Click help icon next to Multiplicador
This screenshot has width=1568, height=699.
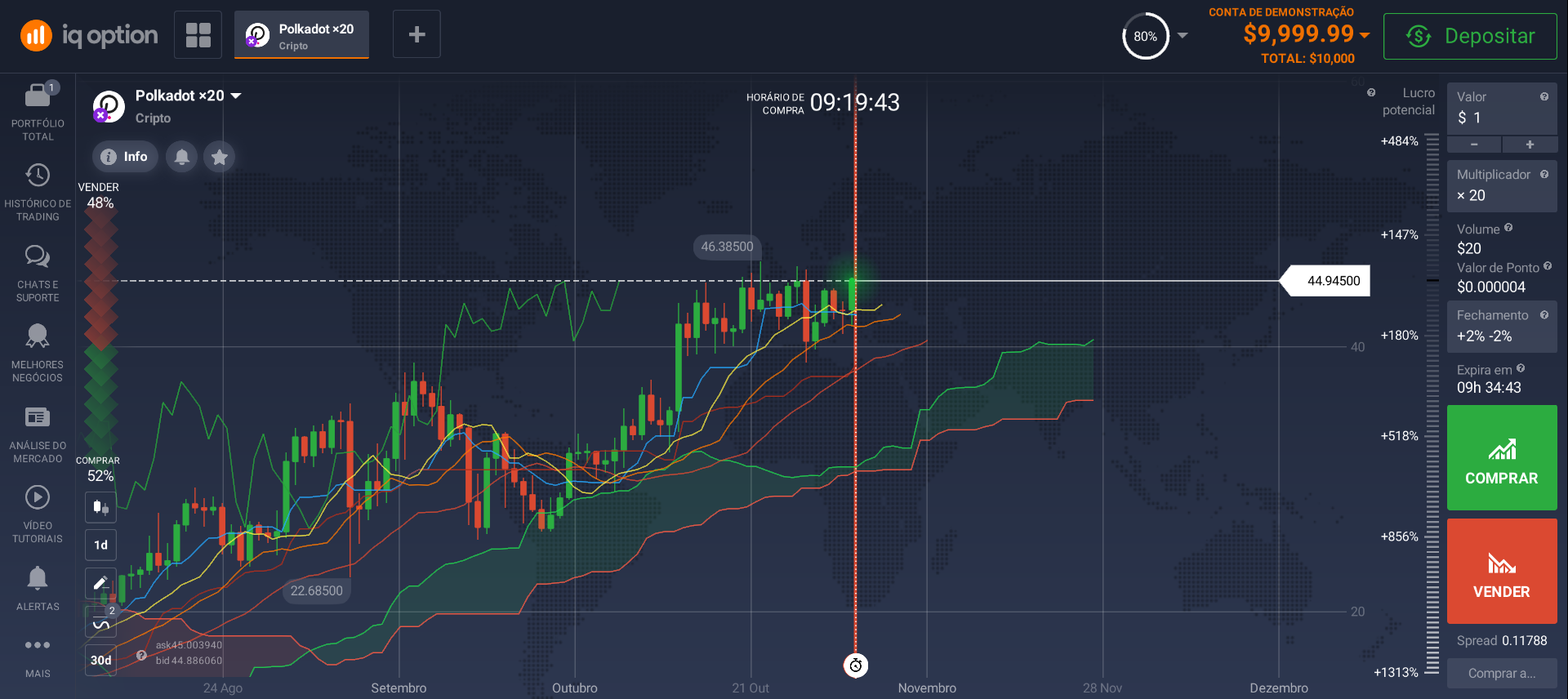1544,174
